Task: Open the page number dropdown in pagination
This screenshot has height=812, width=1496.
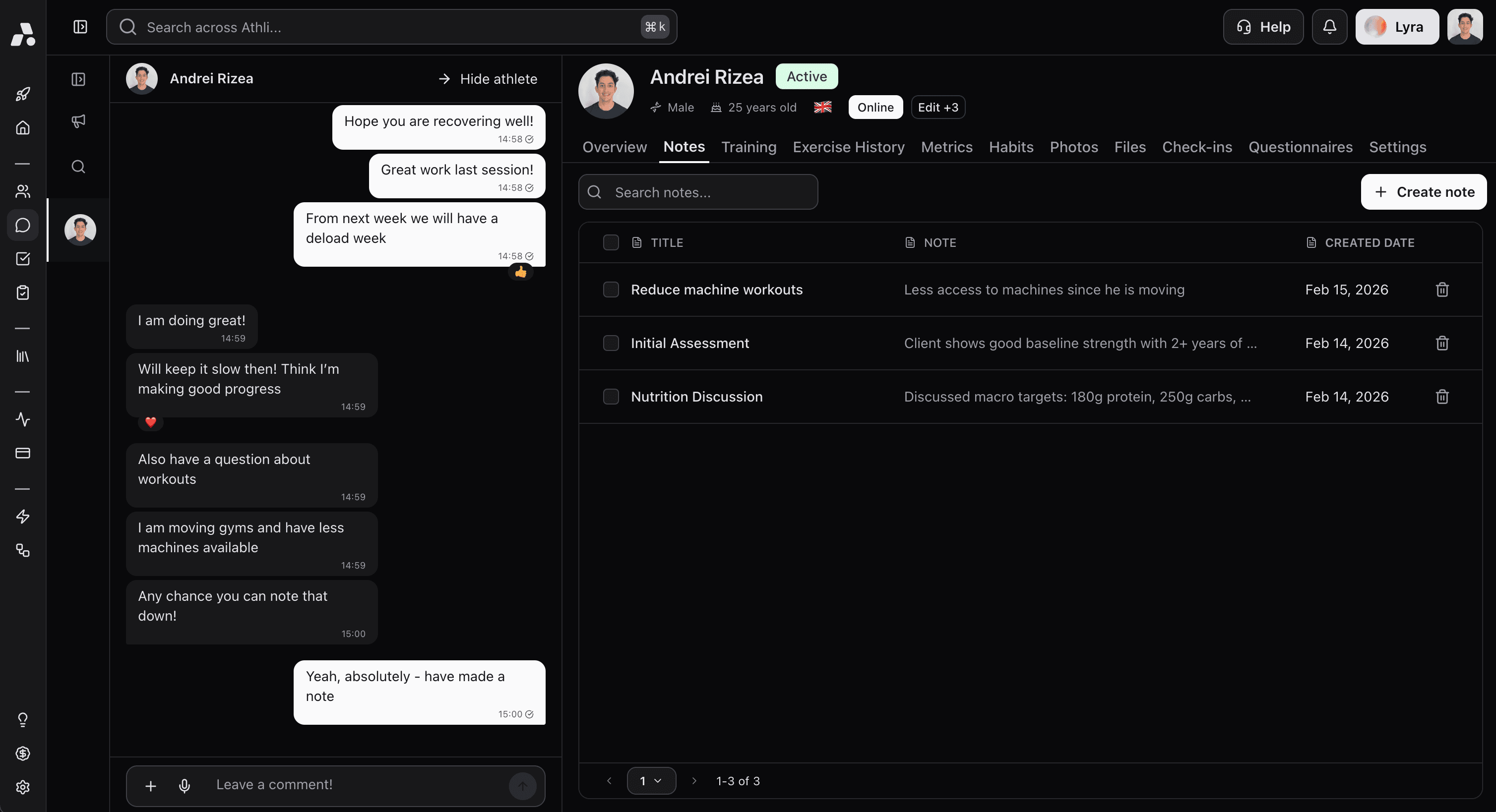Action: coord(651,781)
